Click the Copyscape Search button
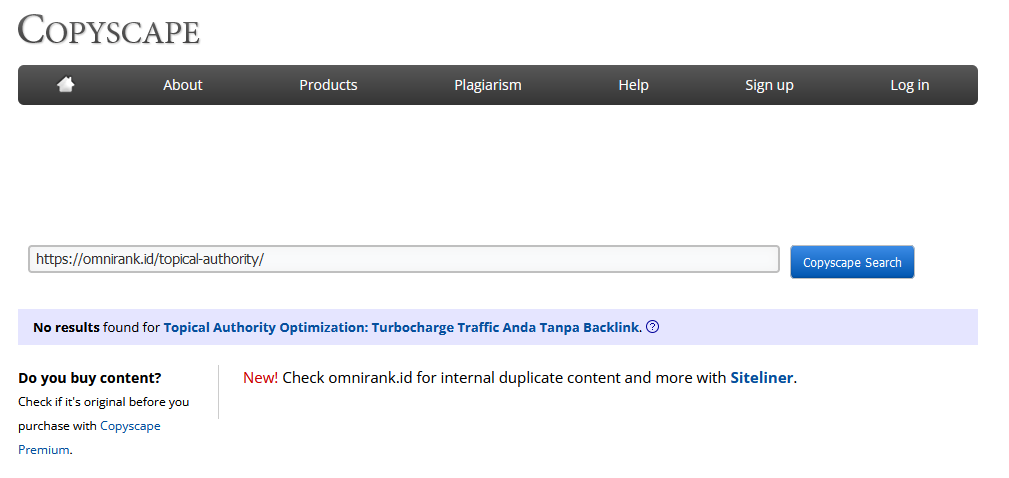The height and width of the screenshot is (478, 1009). pyautogui.click(x=852, y=262)
